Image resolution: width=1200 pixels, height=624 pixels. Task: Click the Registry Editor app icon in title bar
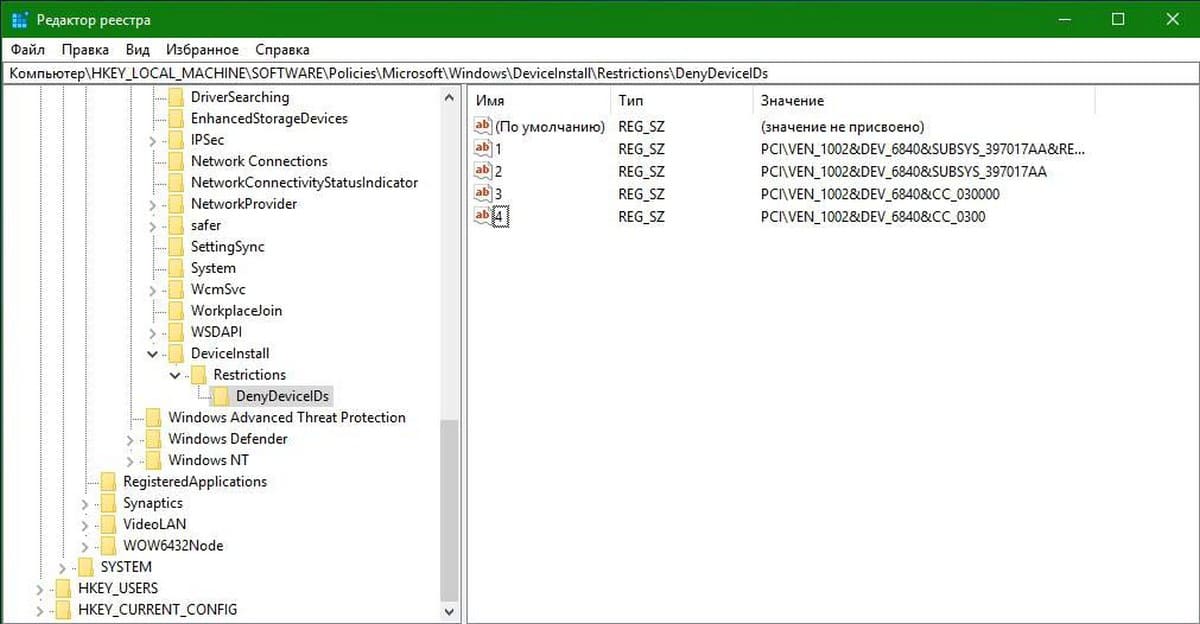[x=19, y=19]
